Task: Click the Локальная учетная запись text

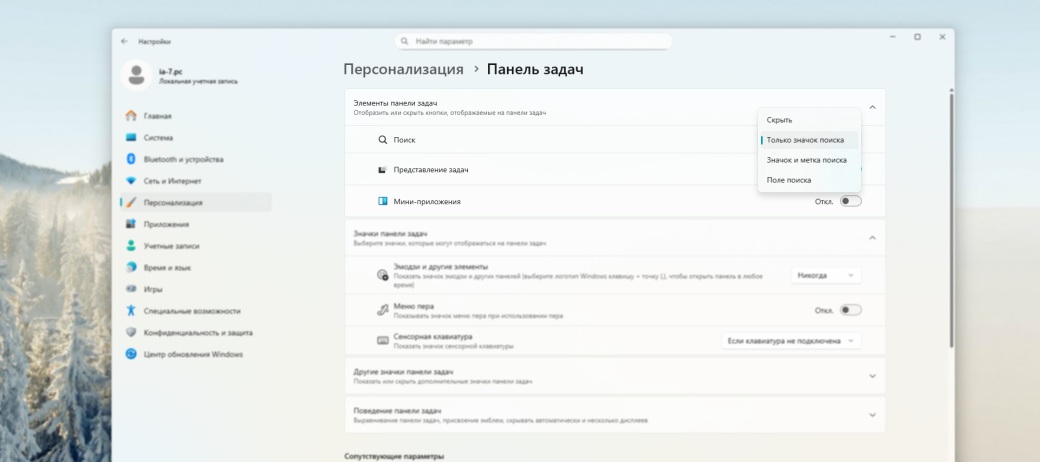Action: (x=198, y=82)
